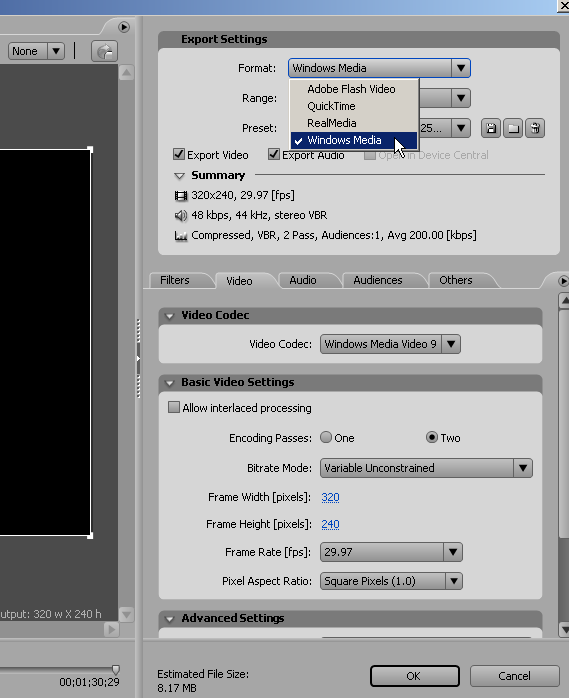
Task: Select One encoding pass radio button
Action: click(x=326, y=438)
